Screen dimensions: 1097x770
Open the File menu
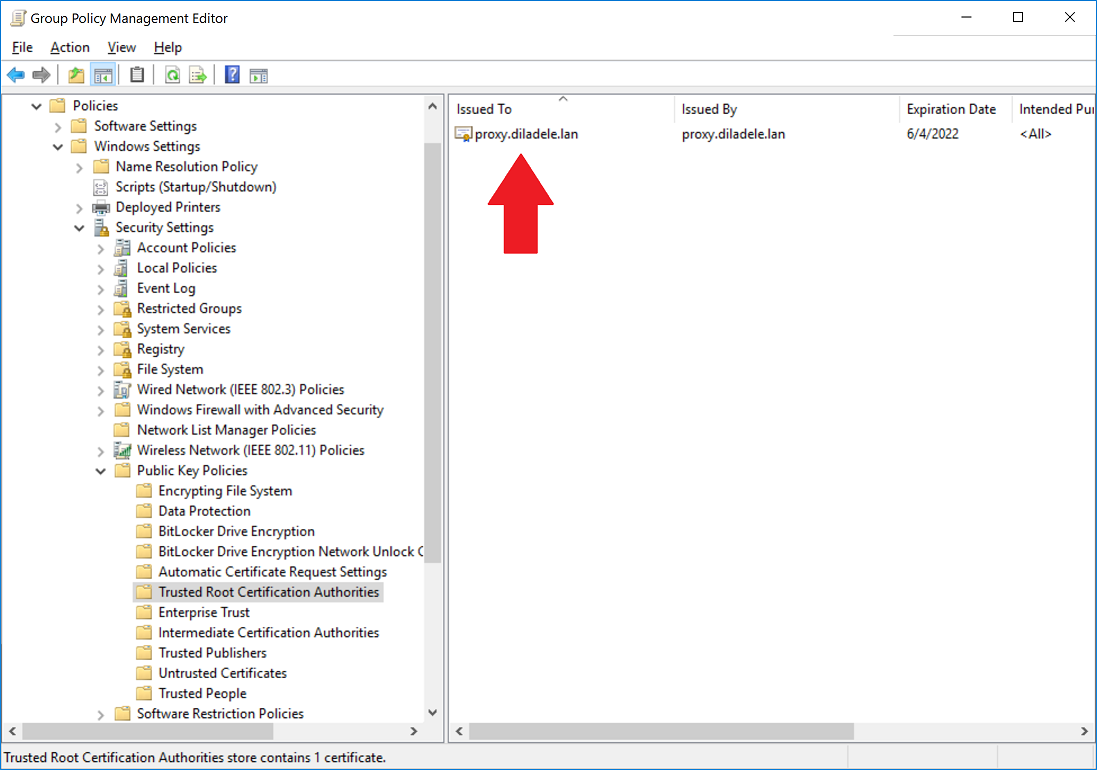[x=22, y=47]
